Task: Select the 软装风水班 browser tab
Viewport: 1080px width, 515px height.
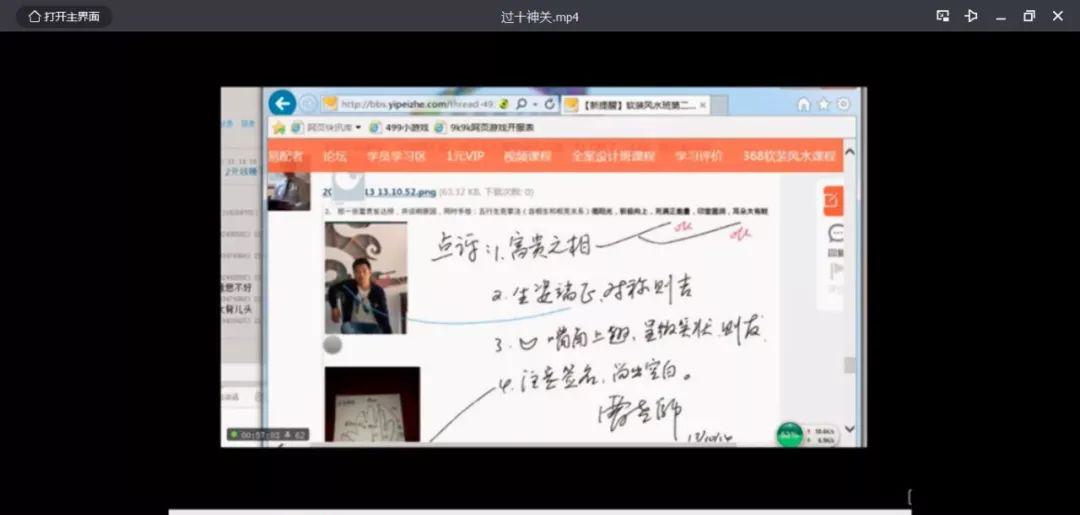Action: pyautogui.click(x=634, y=105)
